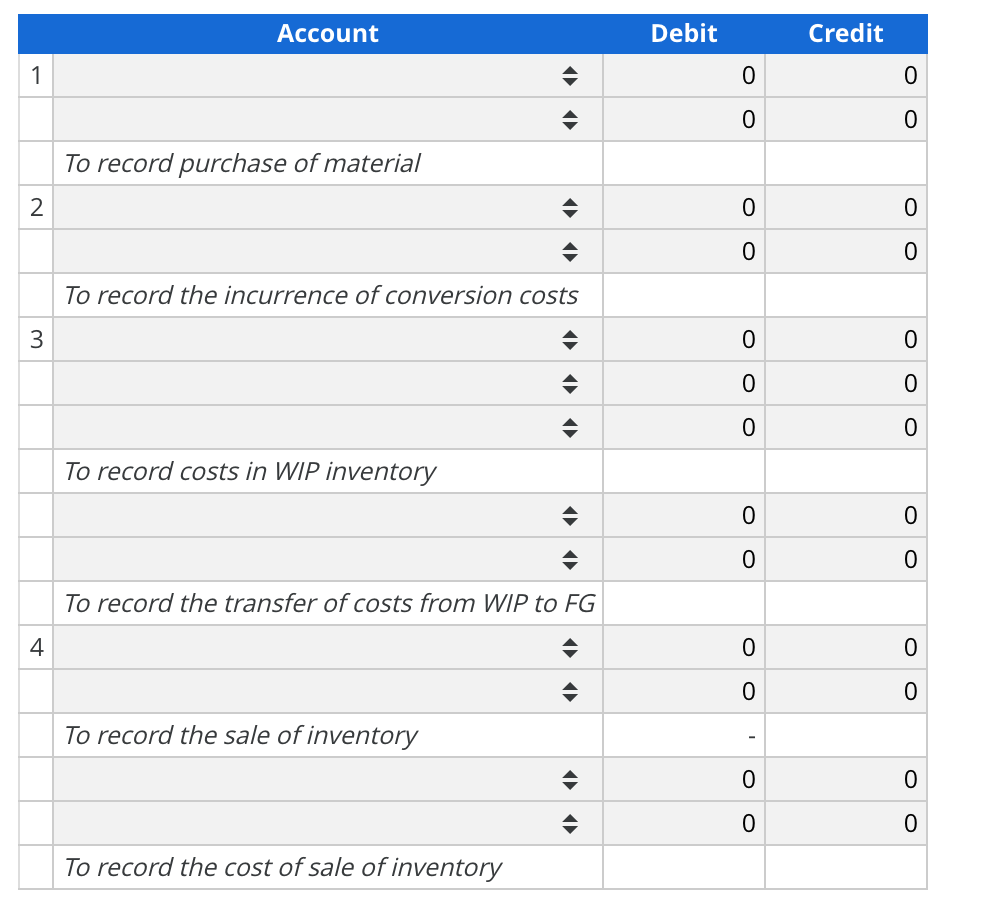Click credit field on entry 3 third line
The height and width of the screenshot is (916, 998).
pyautogui.click(x=846, y=427)
